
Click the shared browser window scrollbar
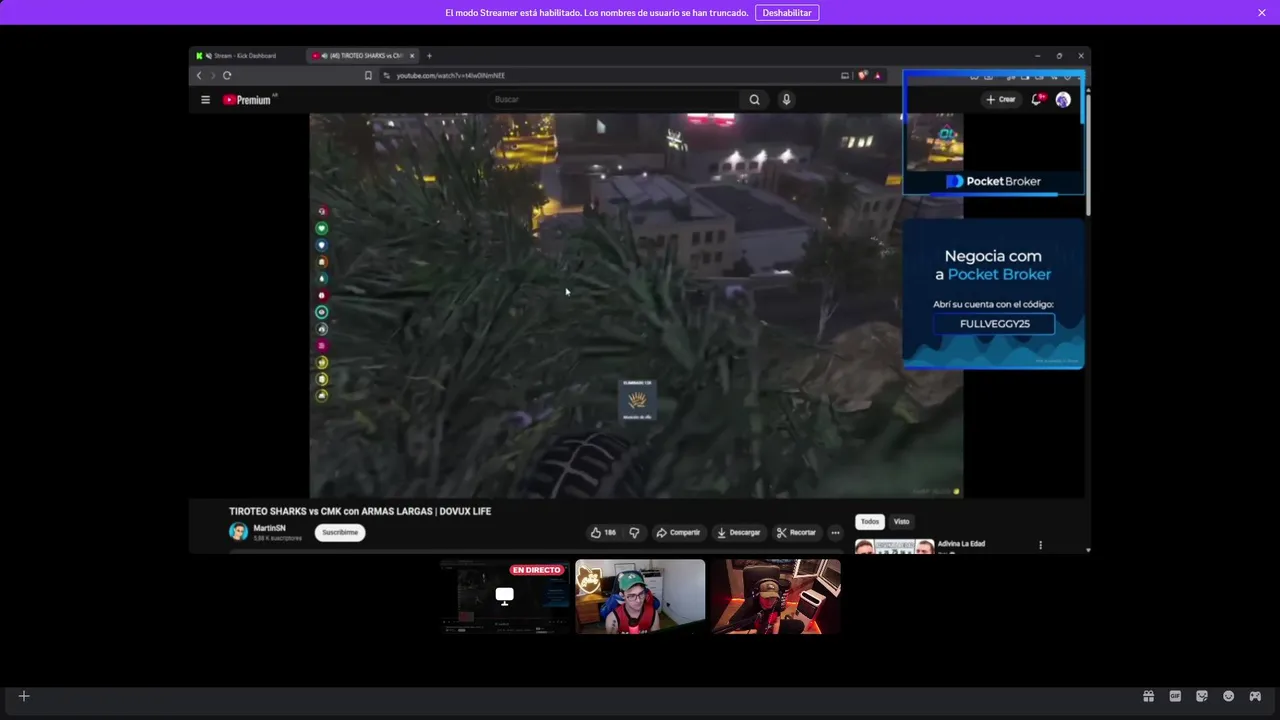tap(1088, 155)
